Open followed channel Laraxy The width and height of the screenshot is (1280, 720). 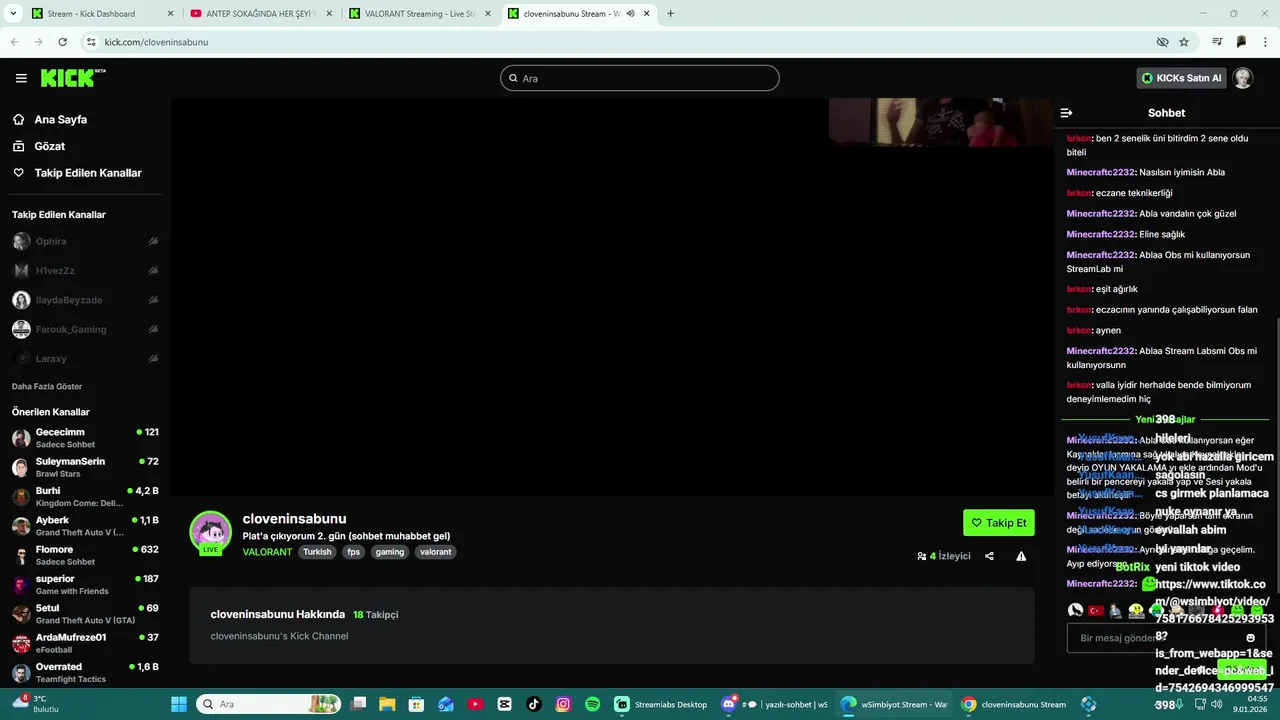[51, 358]
